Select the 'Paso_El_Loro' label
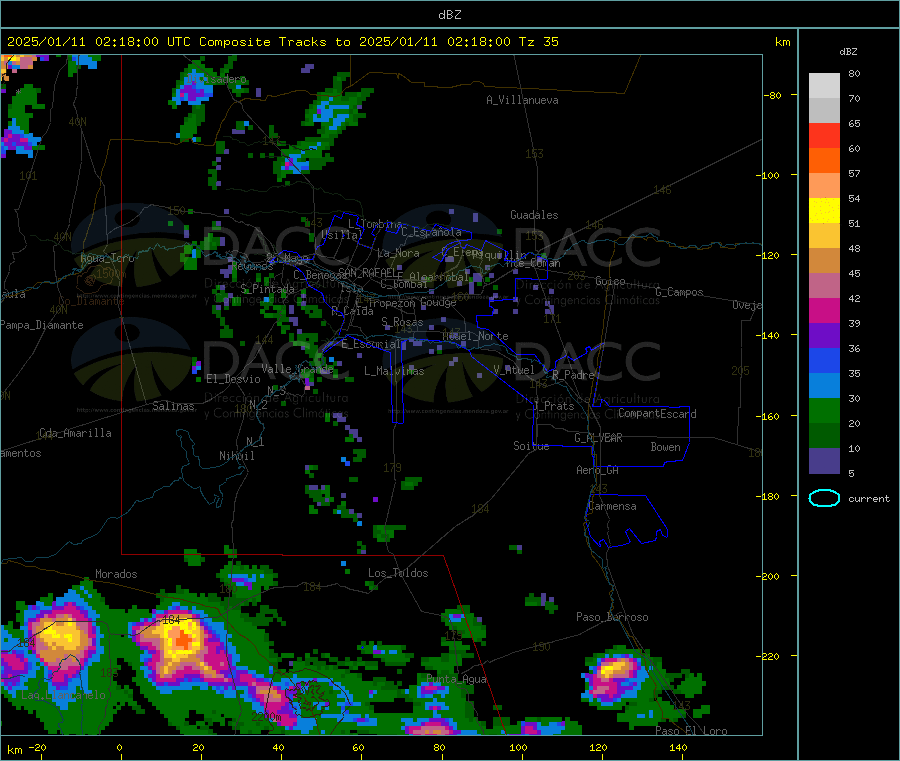900x761 pixels. click(691, 731)
